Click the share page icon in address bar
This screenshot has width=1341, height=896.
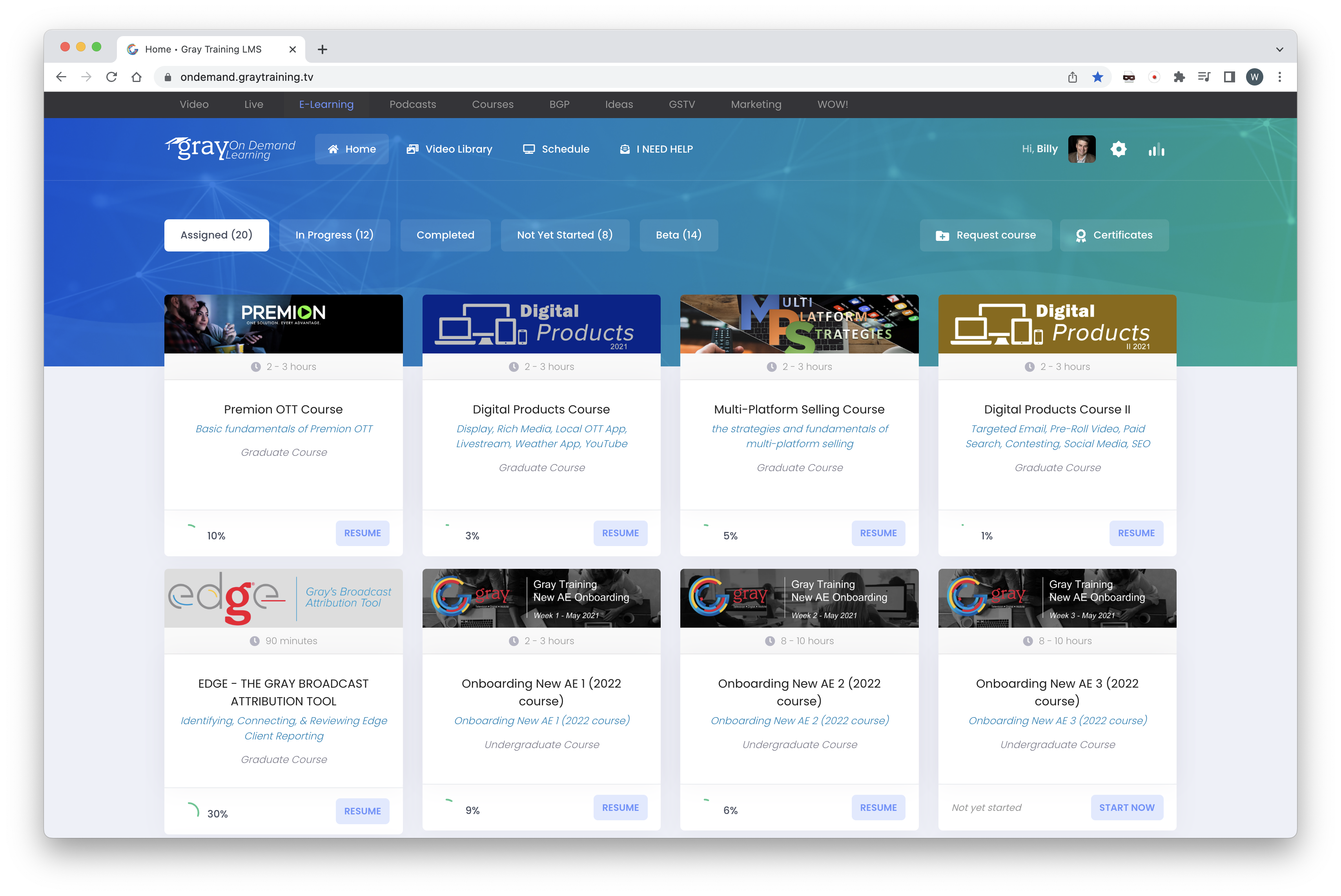[1073, 77]
